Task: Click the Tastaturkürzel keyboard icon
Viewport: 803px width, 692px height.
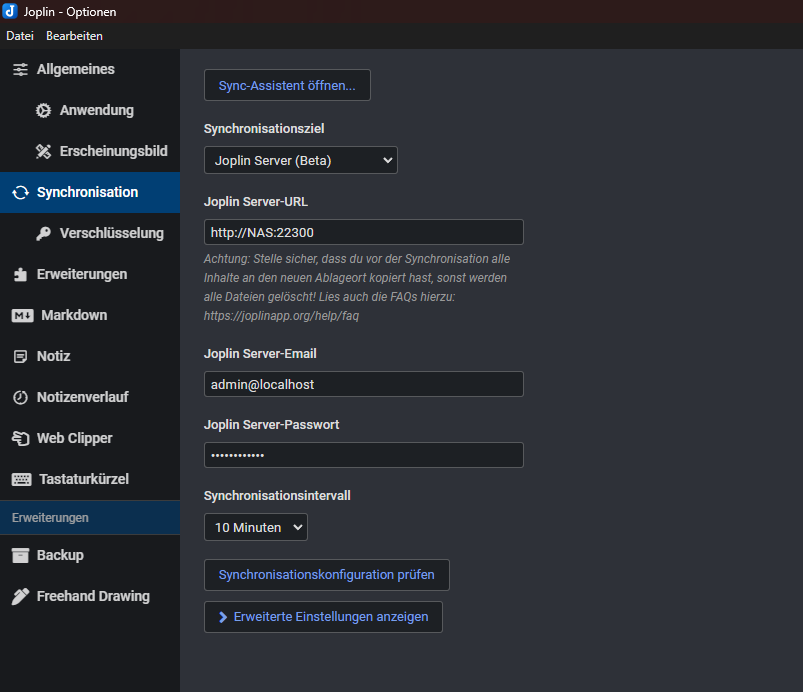Action: click(21, 479)
